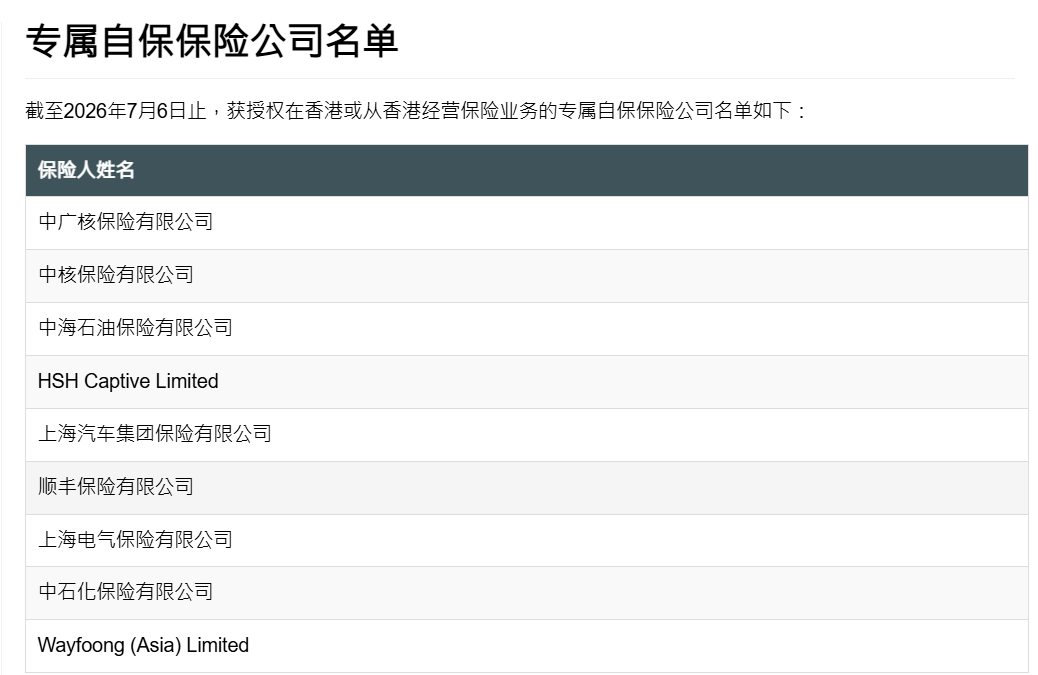
Task: Click the 中石化保险有限公司 row
Action: [526, 592]
